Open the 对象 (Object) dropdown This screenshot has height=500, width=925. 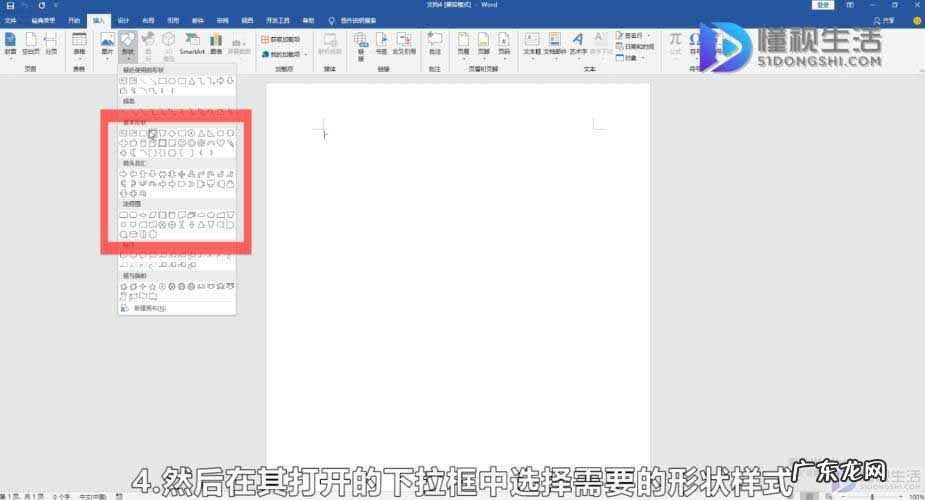tap(629, 58)
